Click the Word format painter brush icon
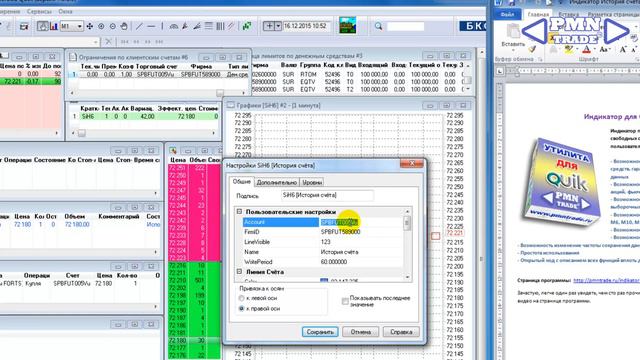640x360 pixels. click(532, 49)
